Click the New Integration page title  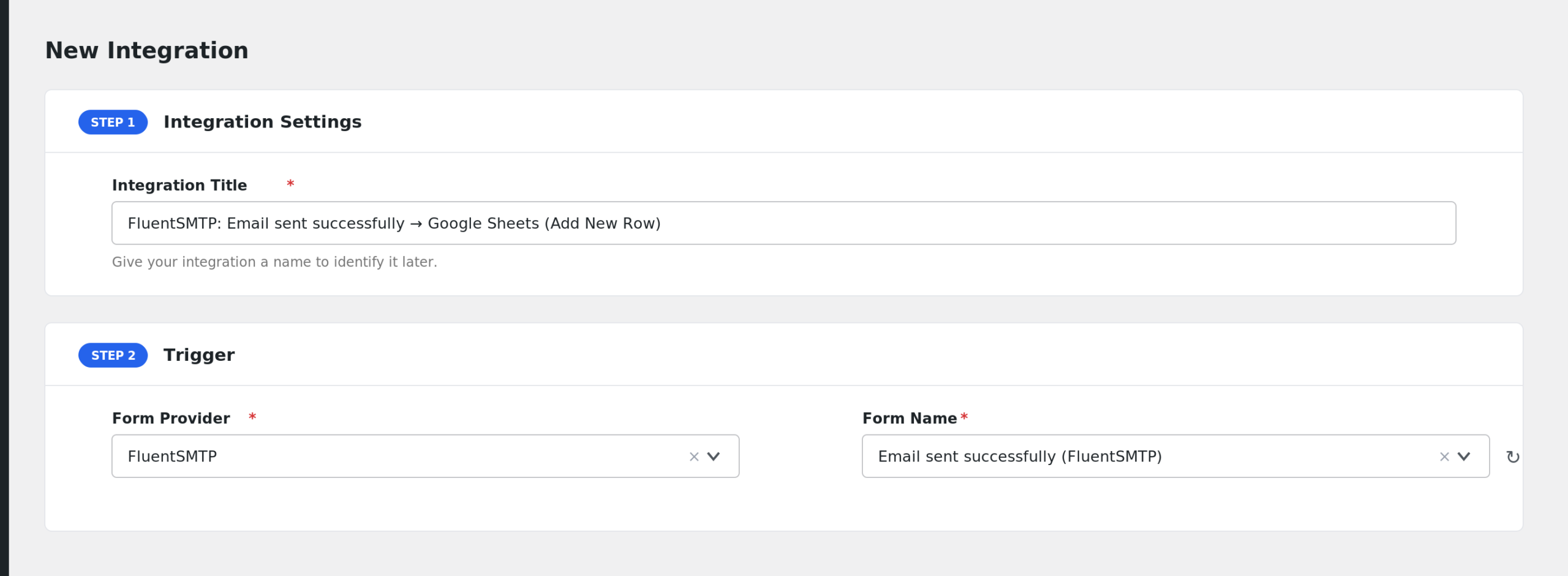[x=147, y=50]
